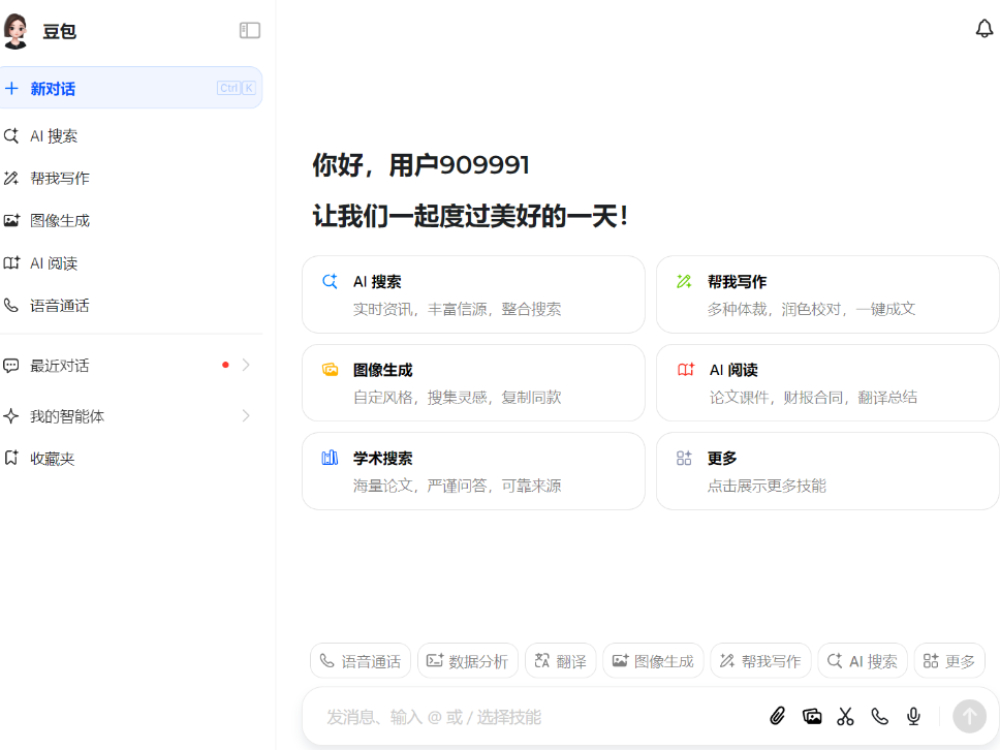The image size is (1000, 750).
Task: Open AI 搜索 in the sidebar
Action: [x=130, y=136]
